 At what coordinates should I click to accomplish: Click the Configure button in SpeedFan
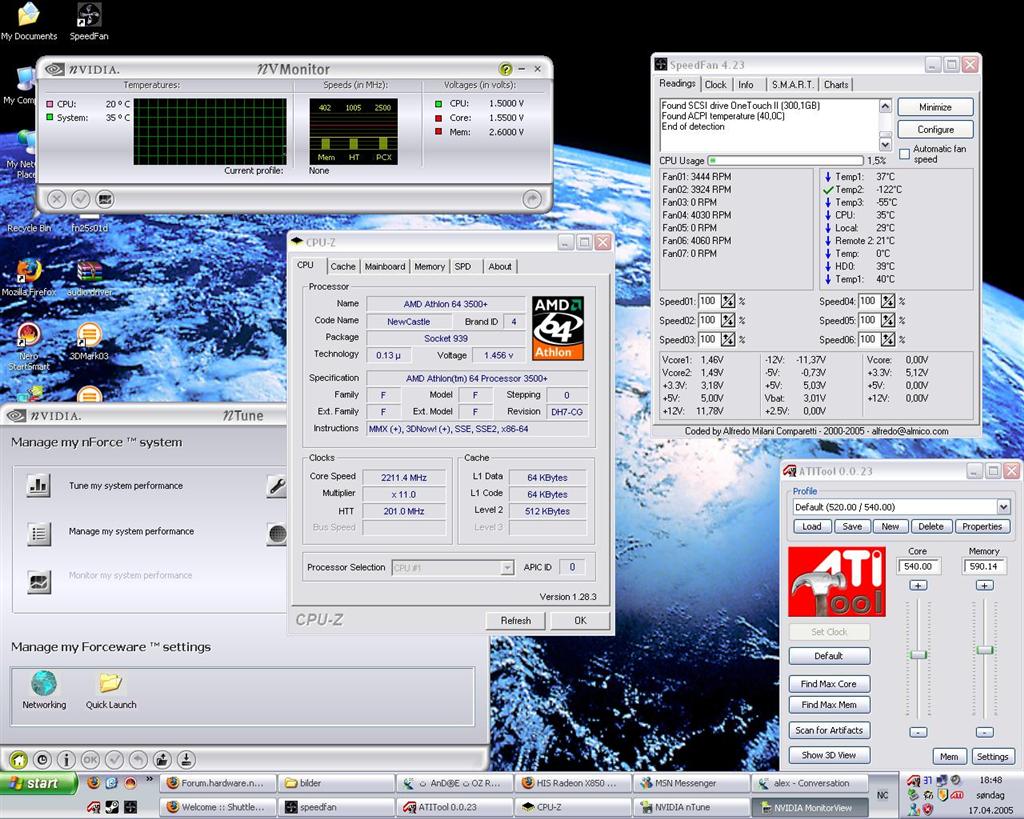(935, 129)
